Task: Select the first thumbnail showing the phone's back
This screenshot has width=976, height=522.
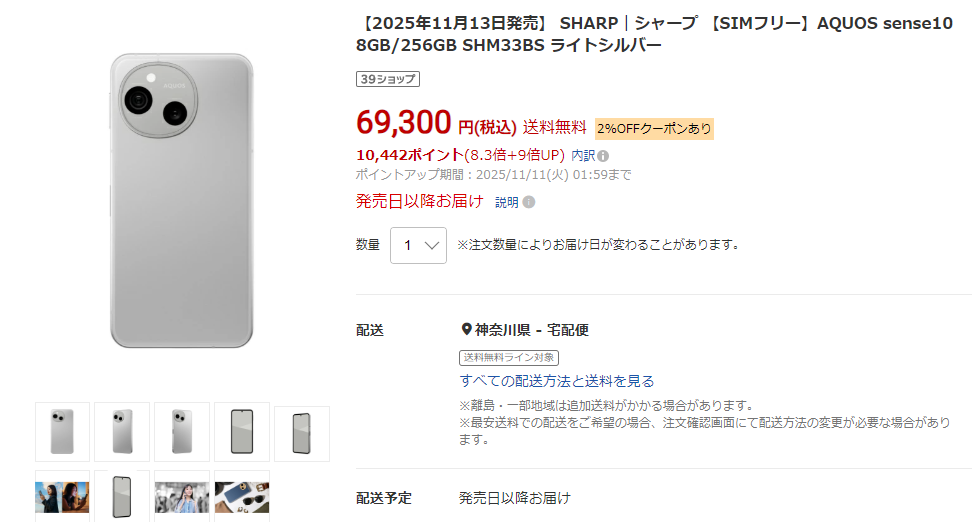Action: click(x=62, y=432)
